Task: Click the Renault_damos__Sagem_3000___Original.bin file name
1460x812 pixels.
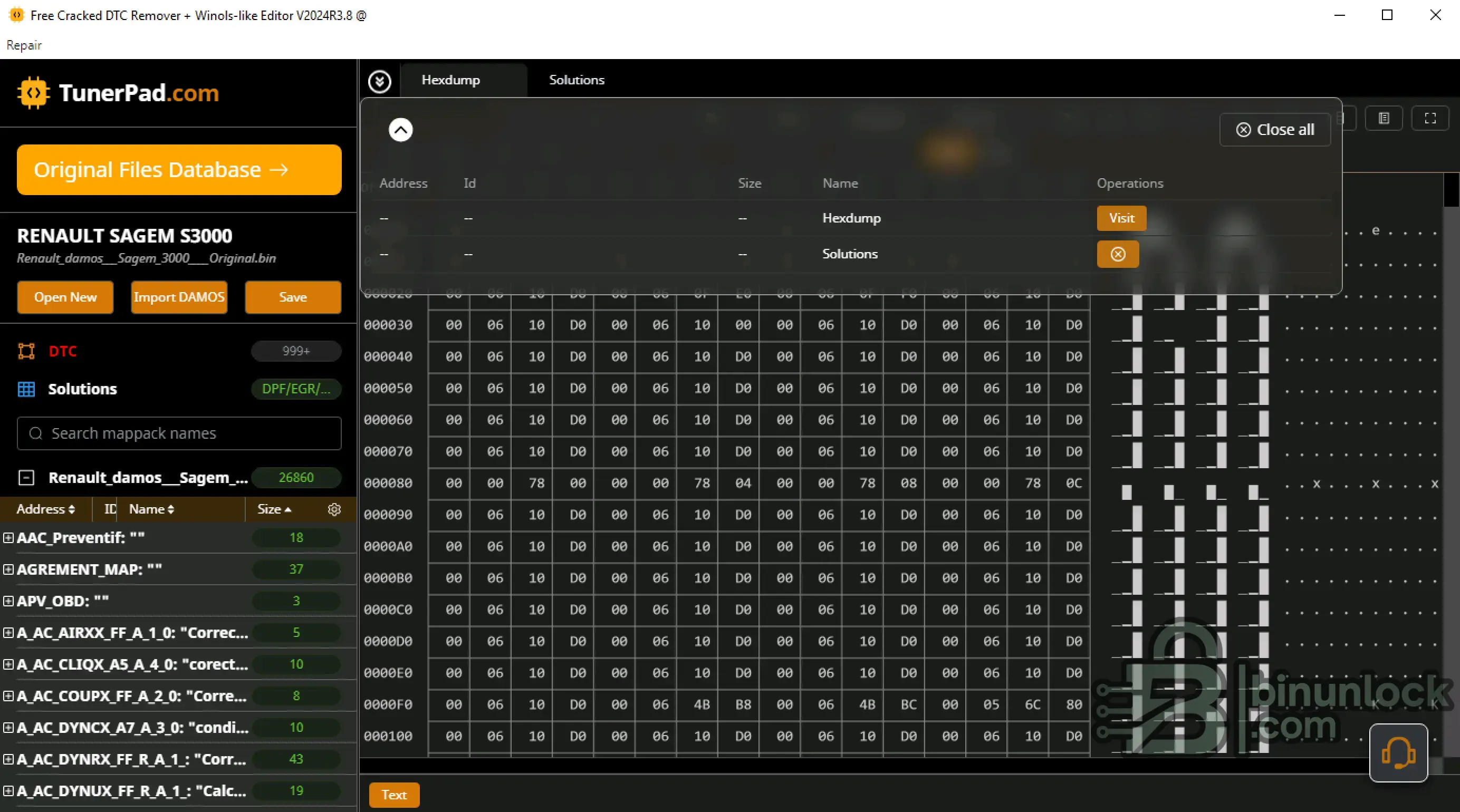Action: (x=146, y=258)
